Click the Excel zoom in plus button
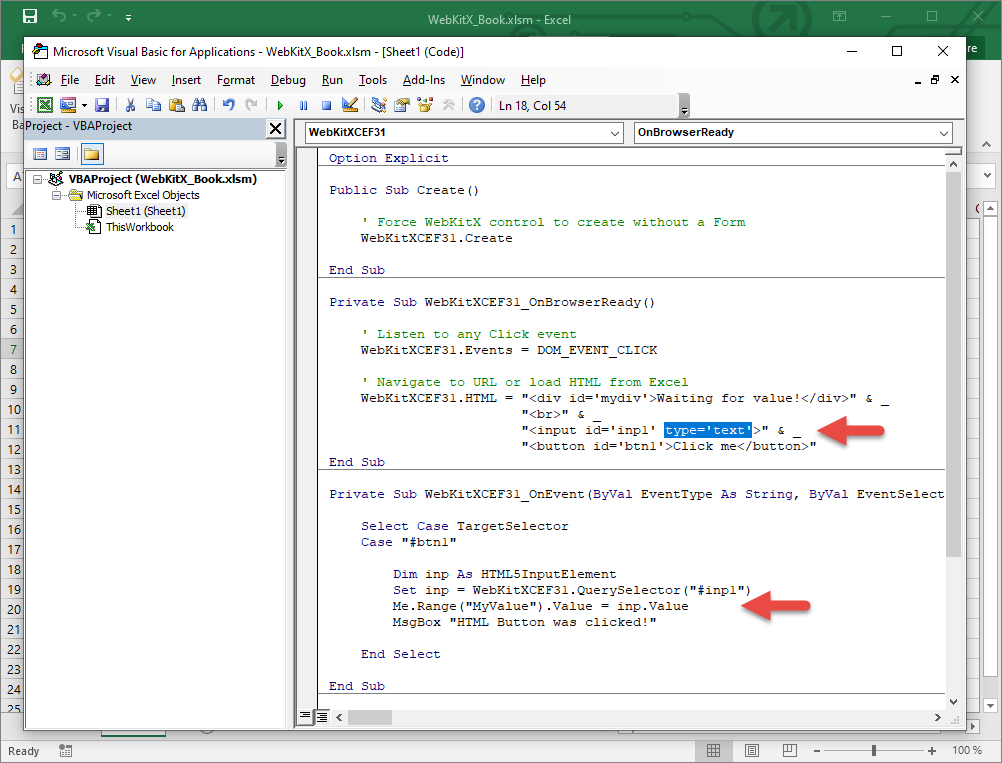1002x763 pixels. click(x=932, y=751)
